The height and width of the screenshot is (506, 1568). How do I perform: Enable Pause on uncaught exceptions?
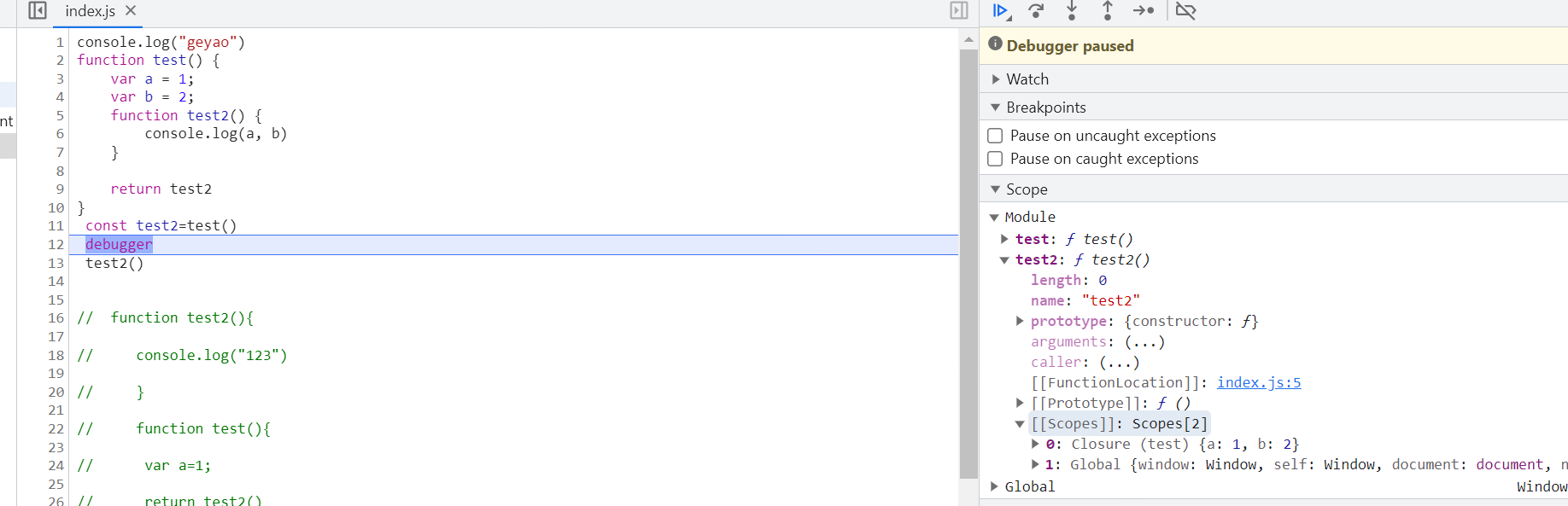click(995, 136)
